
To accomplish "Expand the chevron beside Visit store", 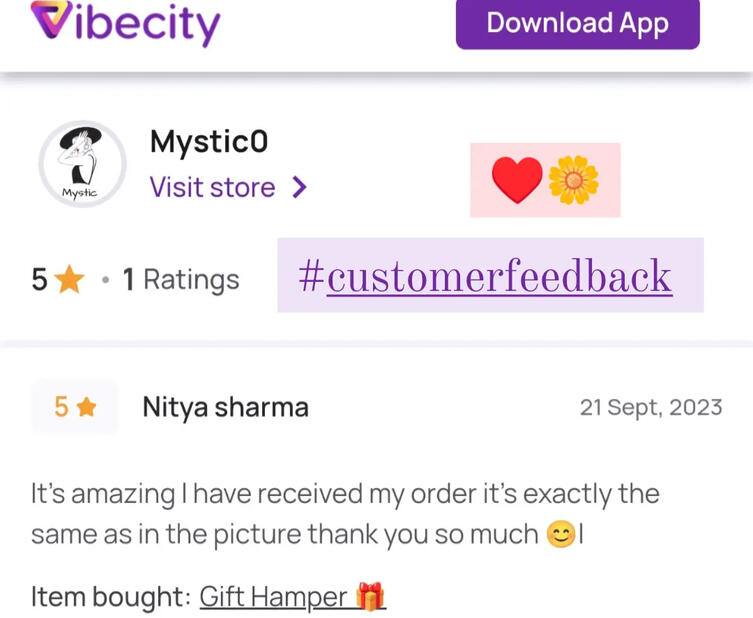I will 299,187.
